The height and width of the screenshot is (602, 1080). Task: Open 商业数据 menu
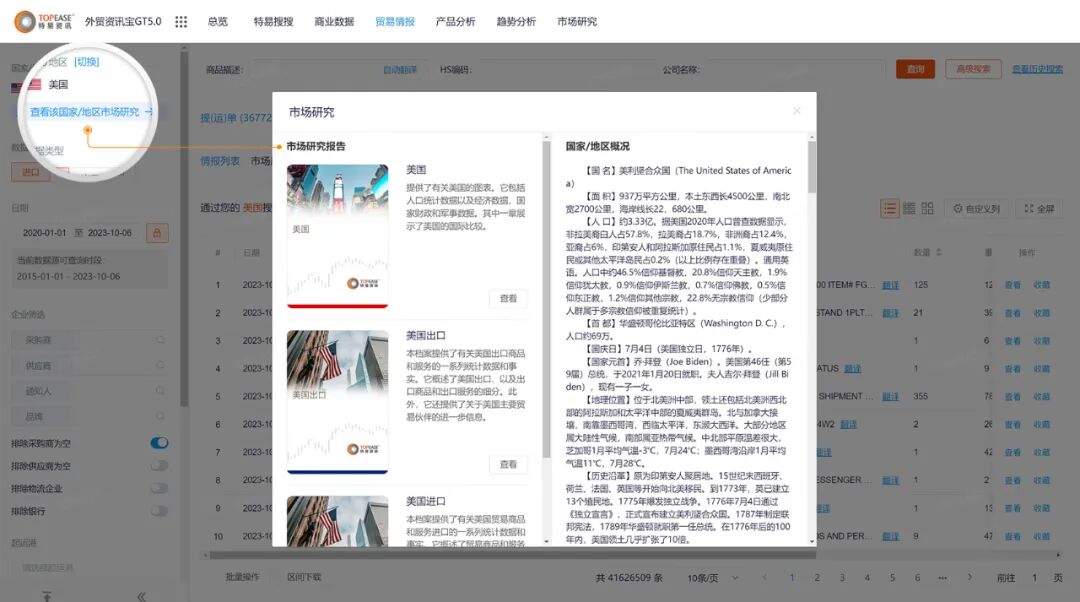(x=334, y=21)
